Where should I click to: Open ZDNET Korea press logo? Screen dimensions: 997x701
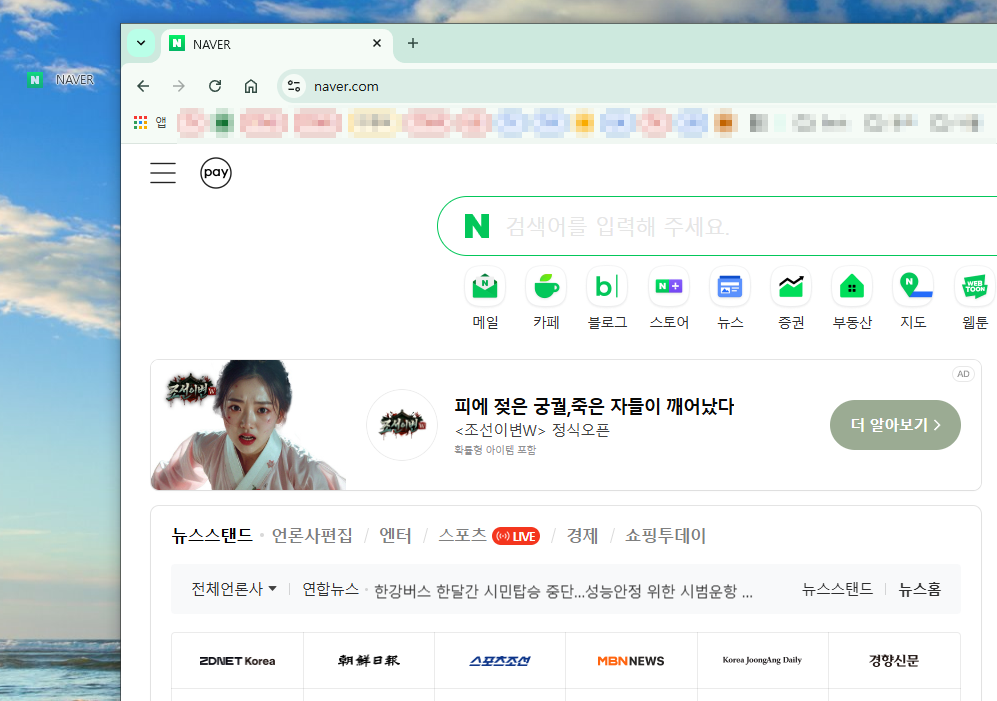pos(237,661)
